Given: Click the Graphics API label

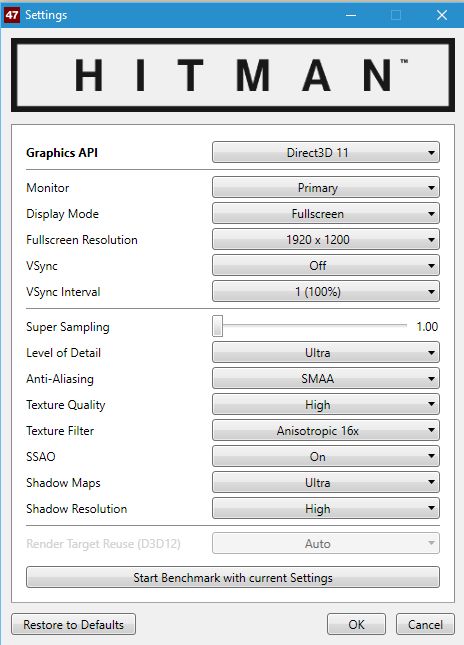Looking at the screenshot, I should click(62, 153).
